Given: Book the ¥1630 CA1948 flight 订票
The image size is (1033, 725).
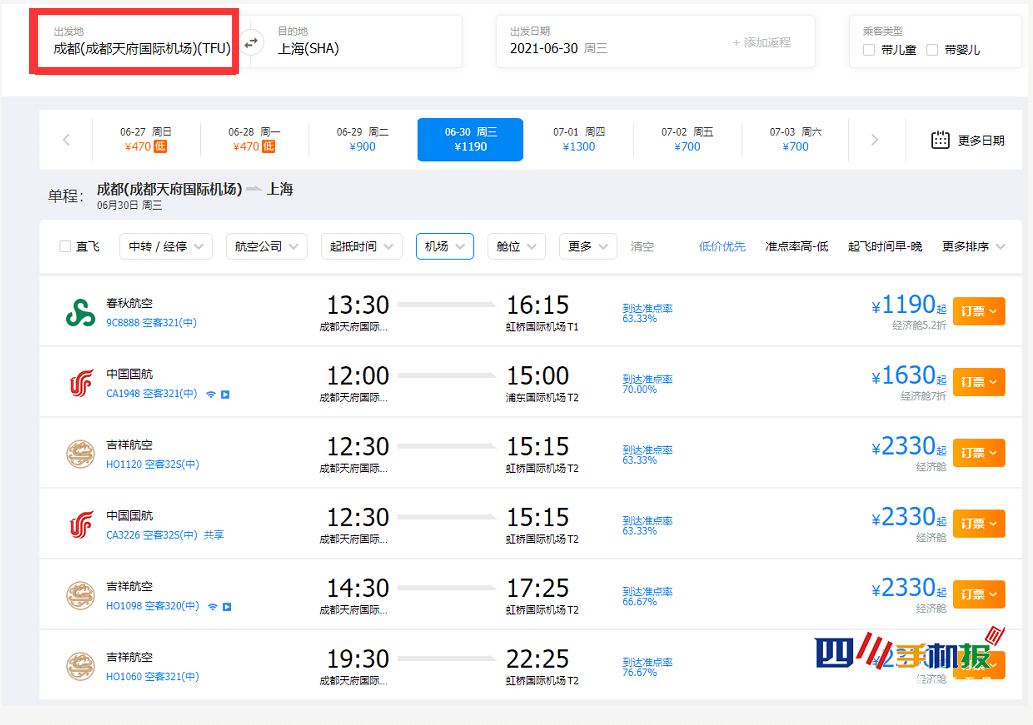Looking at the screenshot, I should [979, 382].
